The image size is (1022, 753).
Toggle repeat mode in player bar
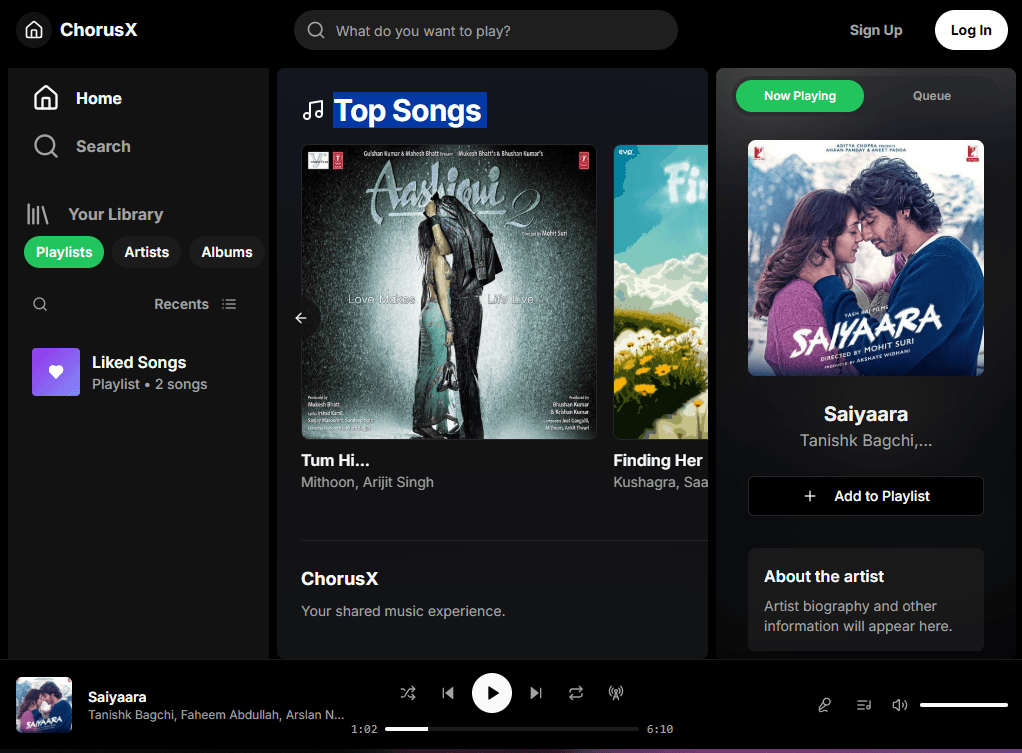click(576, 693)
